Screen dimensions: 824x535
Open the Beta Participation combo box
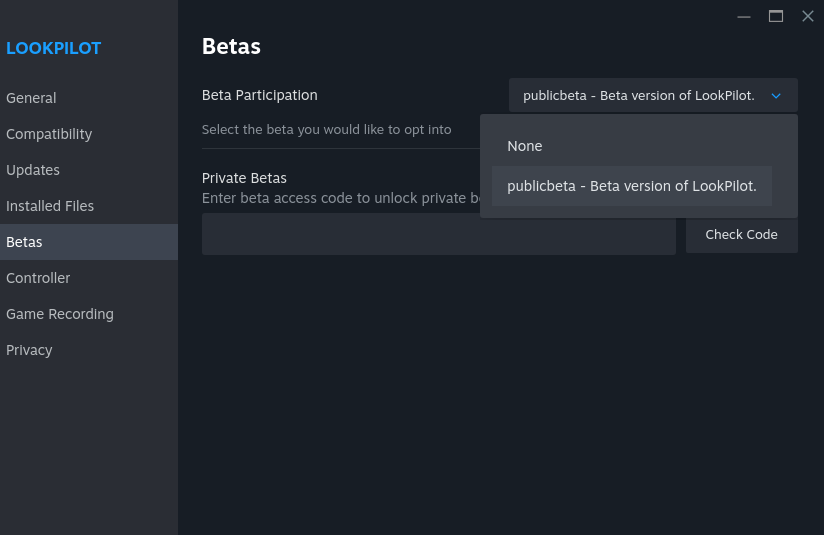[652, 96]
